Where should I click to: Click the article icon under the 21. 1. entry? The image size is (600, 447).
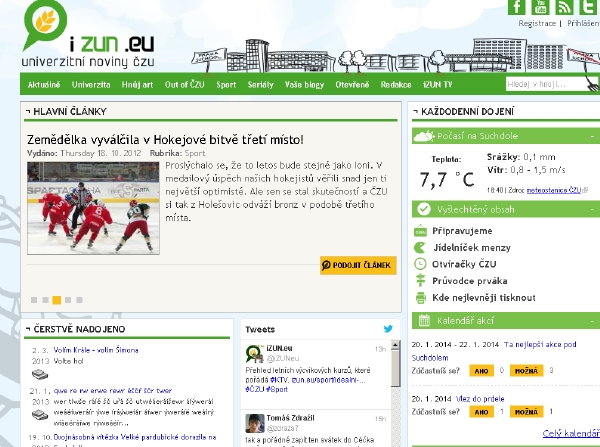tap(40, 415)
